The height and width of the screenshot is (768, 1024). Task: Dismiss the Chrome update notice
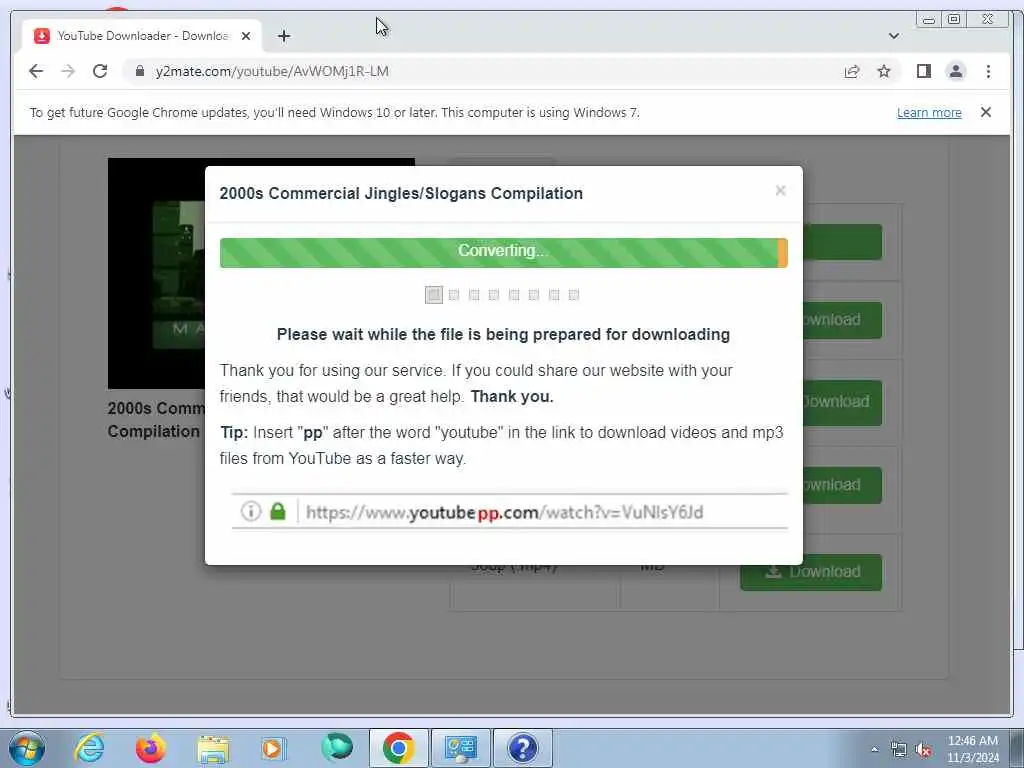click(985, 112)
